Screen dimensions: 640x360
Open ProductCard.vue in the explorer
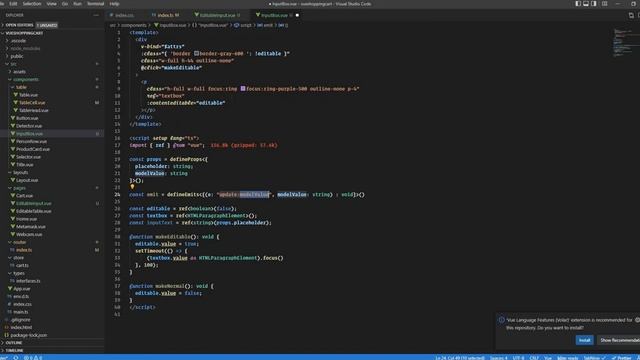(x=33, y=149)
